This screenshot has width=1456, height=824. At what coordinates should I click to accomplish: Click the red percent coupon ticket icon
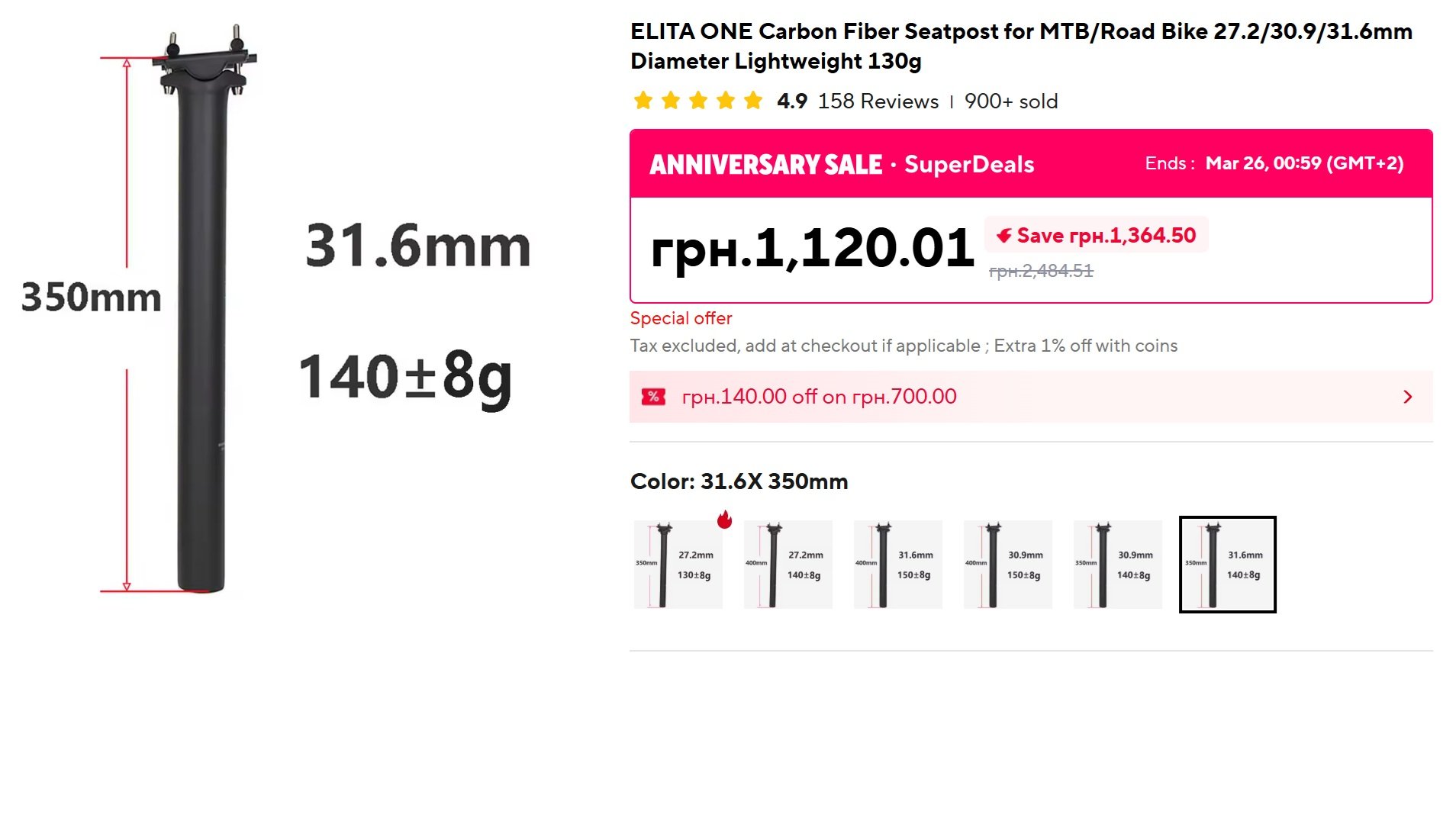(x=653, y=397)
